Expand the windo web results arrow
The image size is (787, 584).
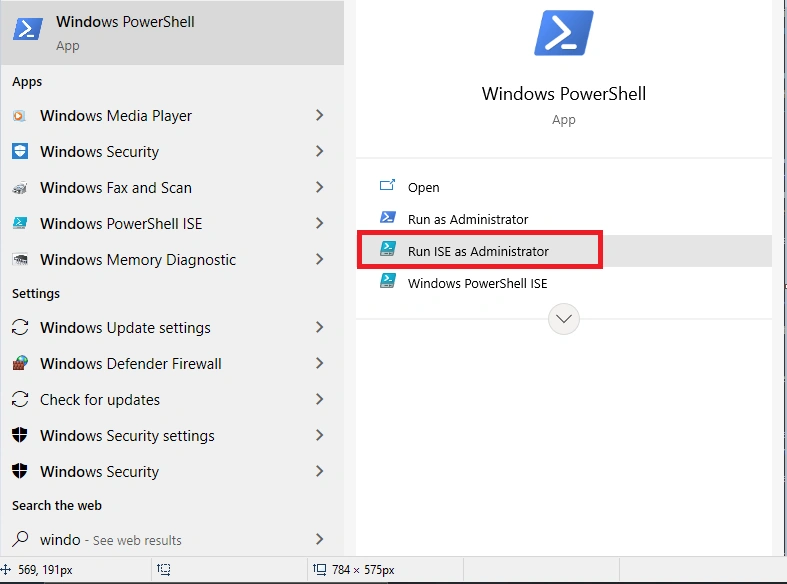(x=320, y=539)
